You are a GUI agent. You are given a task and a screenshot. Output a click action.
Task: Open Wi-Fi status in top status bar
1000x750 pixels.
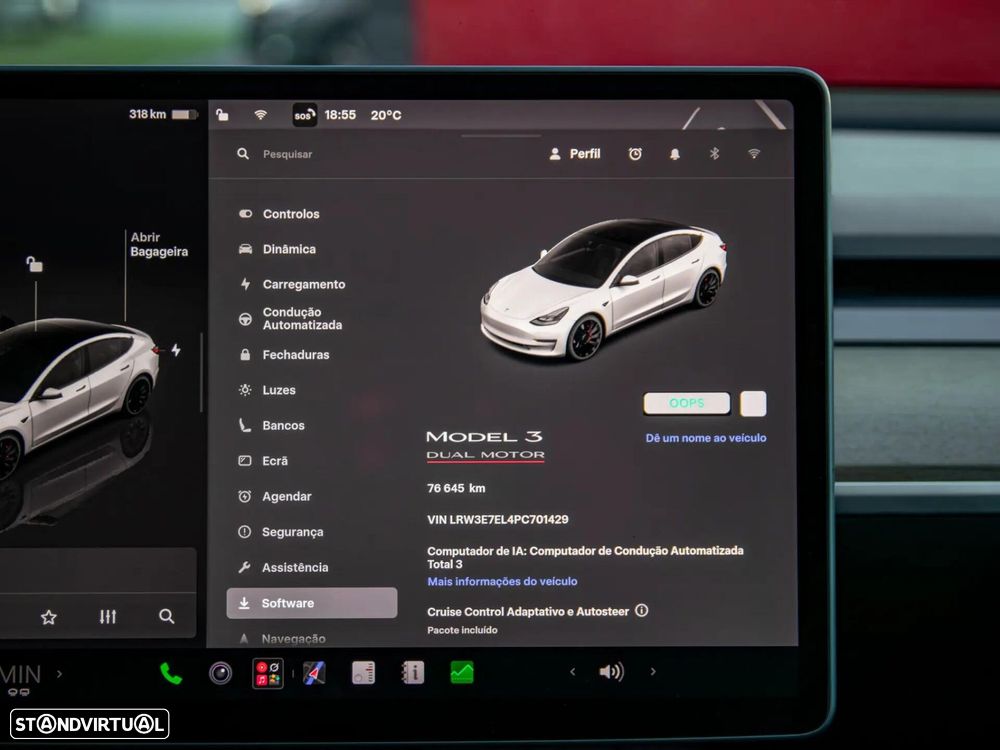click(x=260, y=115)
